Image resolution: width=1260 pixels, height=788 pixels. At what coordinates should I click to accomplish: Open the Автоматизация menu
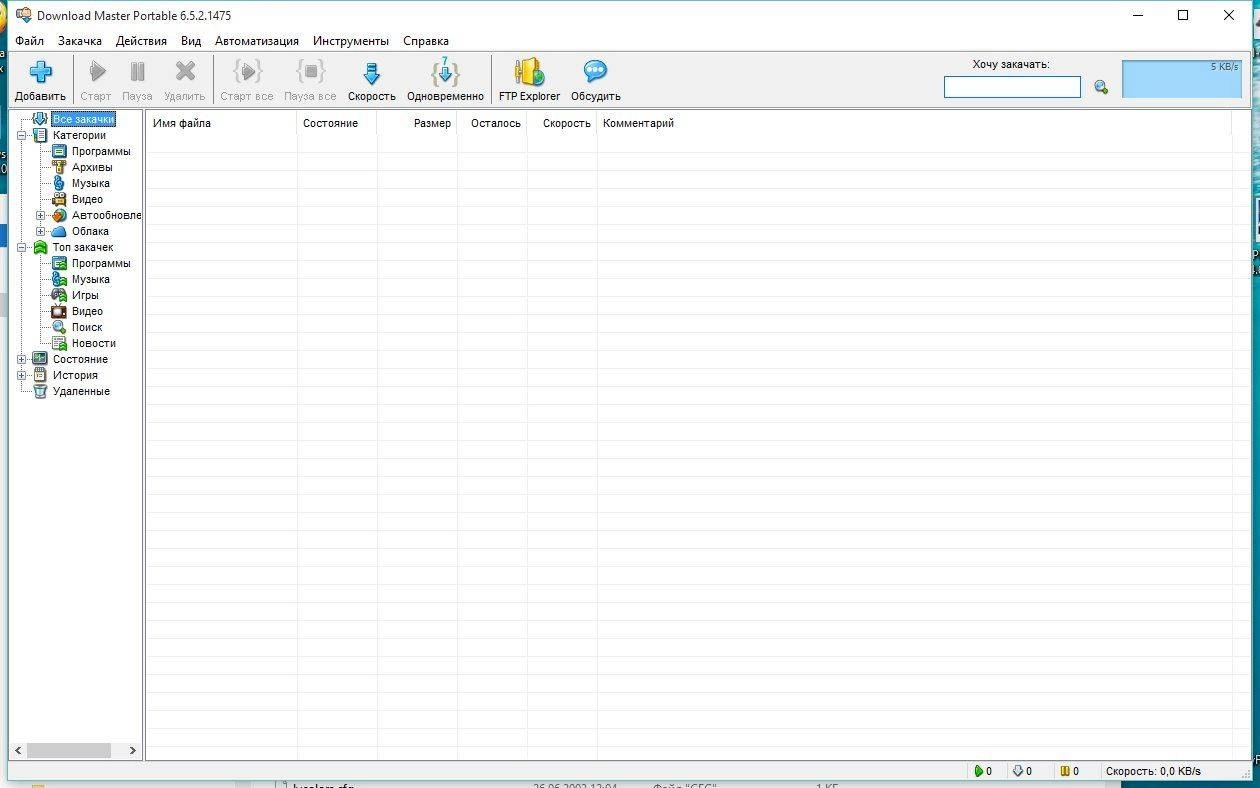(x=257, y=41)
